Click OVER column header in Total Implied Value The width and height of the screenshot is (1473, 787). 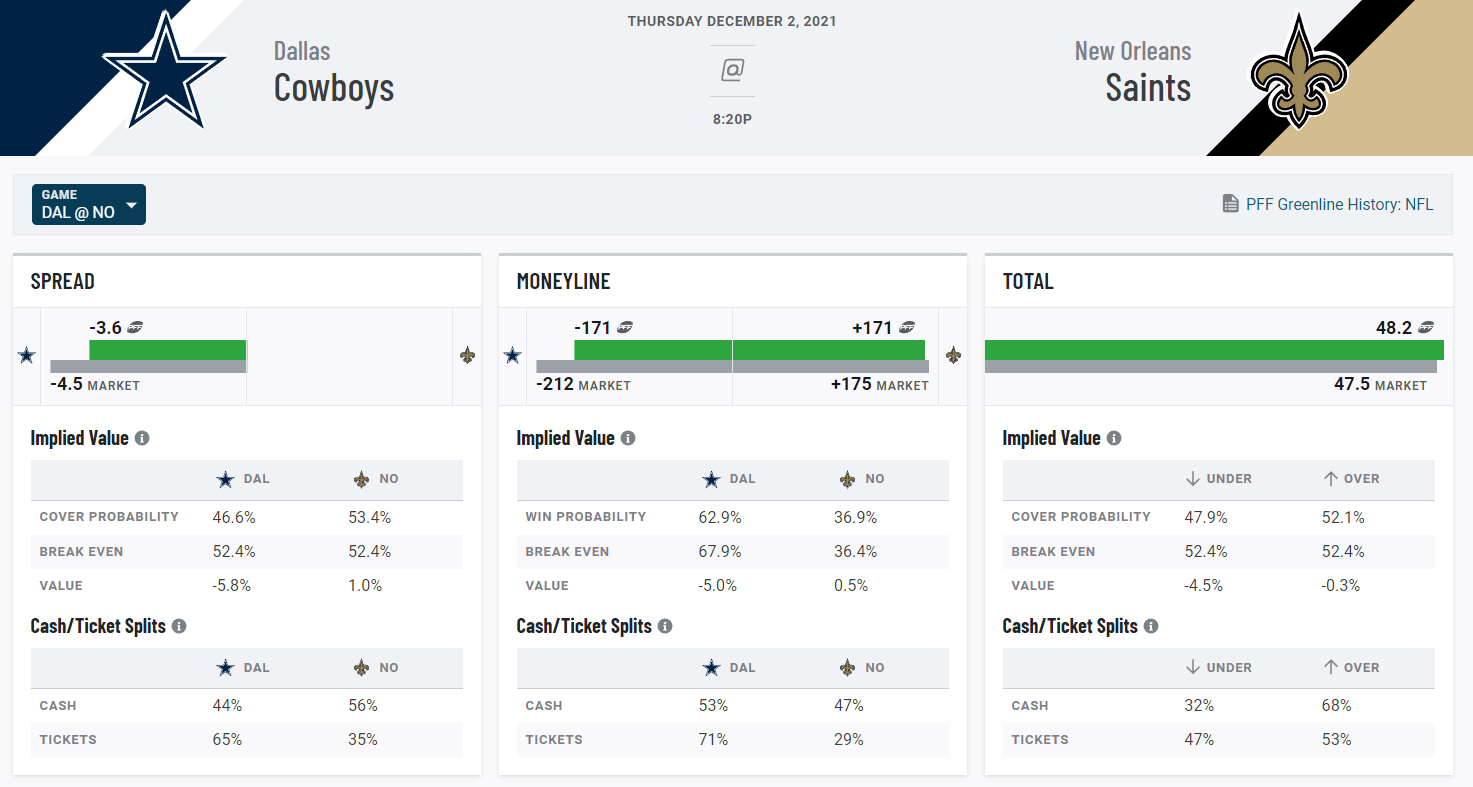point(1351,479)
